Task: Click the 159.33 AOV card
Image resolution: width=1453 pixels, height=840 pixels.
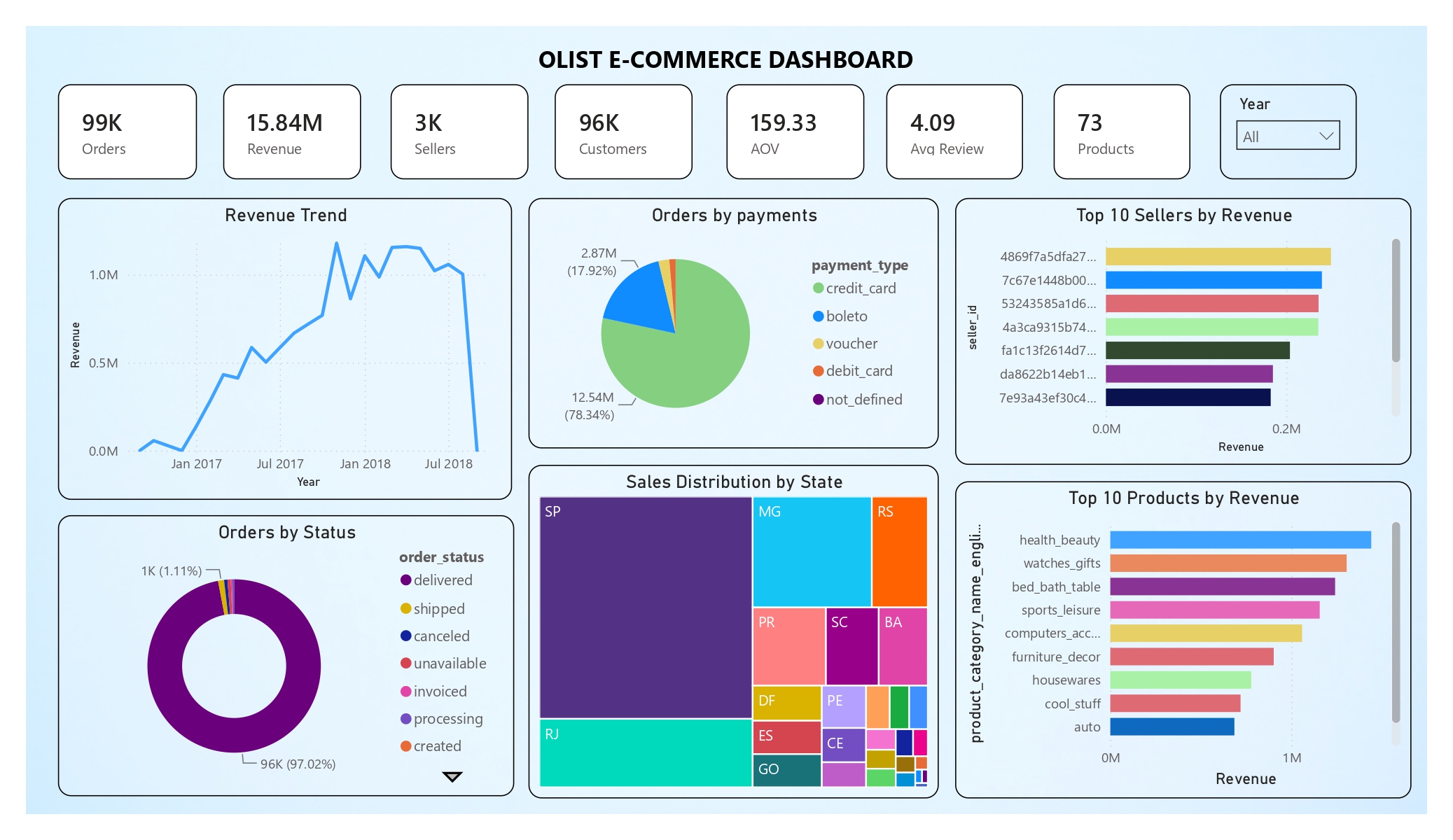Action: (x=795, y=132)
